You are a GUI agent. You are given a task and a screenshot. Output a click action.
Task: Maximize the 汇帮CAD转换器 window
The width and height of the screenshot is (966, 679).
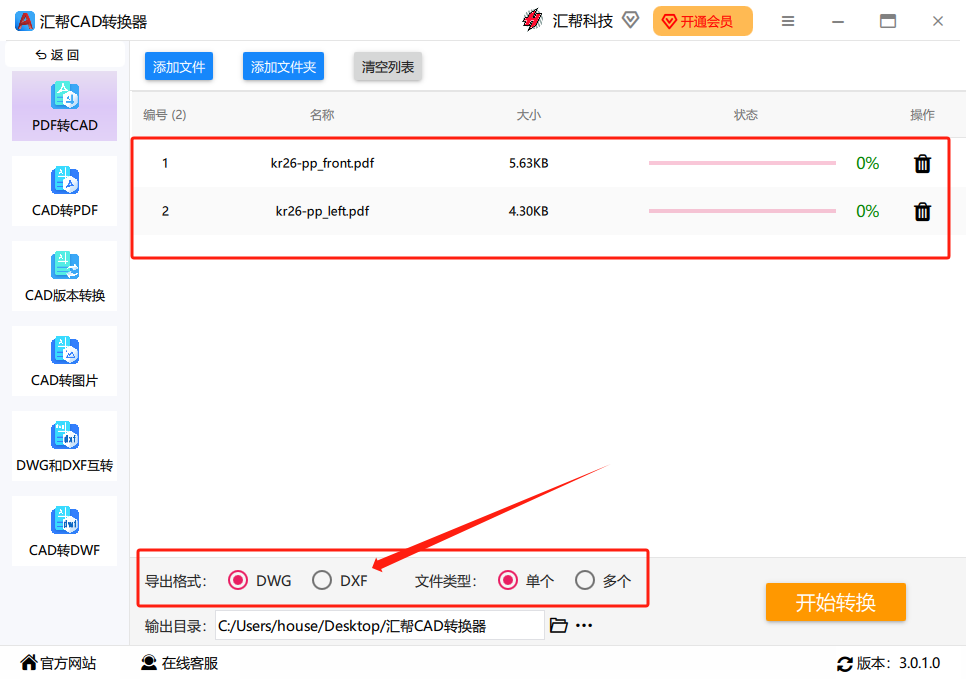coord(888,21)
